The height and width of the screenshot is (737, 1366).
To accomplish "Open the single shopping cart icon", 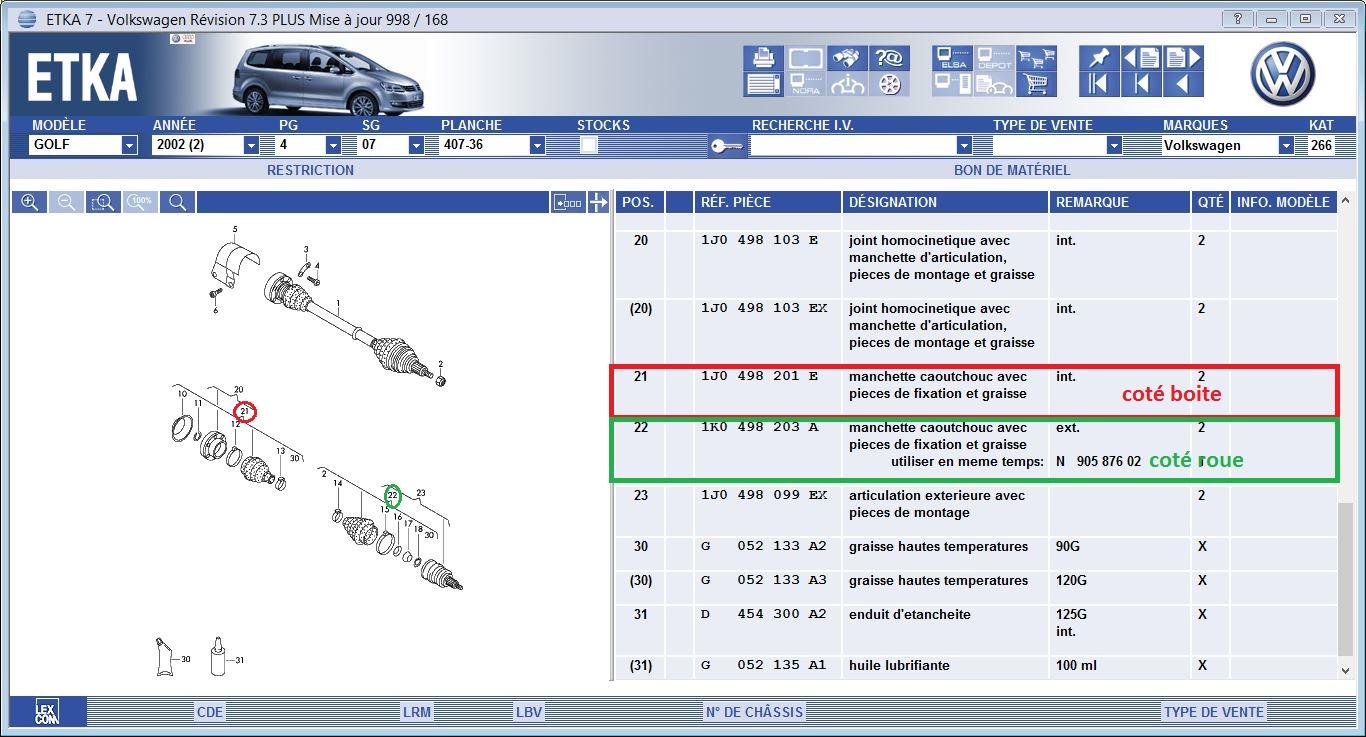I will [x=1037, y=84].
